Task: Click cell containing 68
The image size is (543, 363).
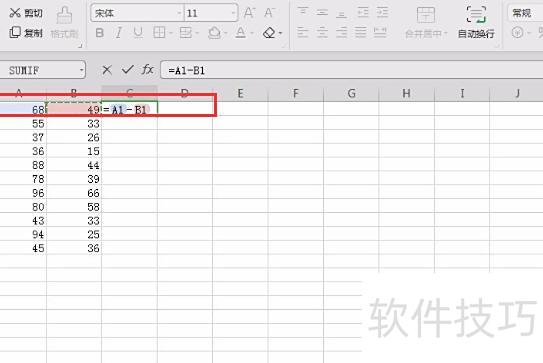Action: click(23, 110)
